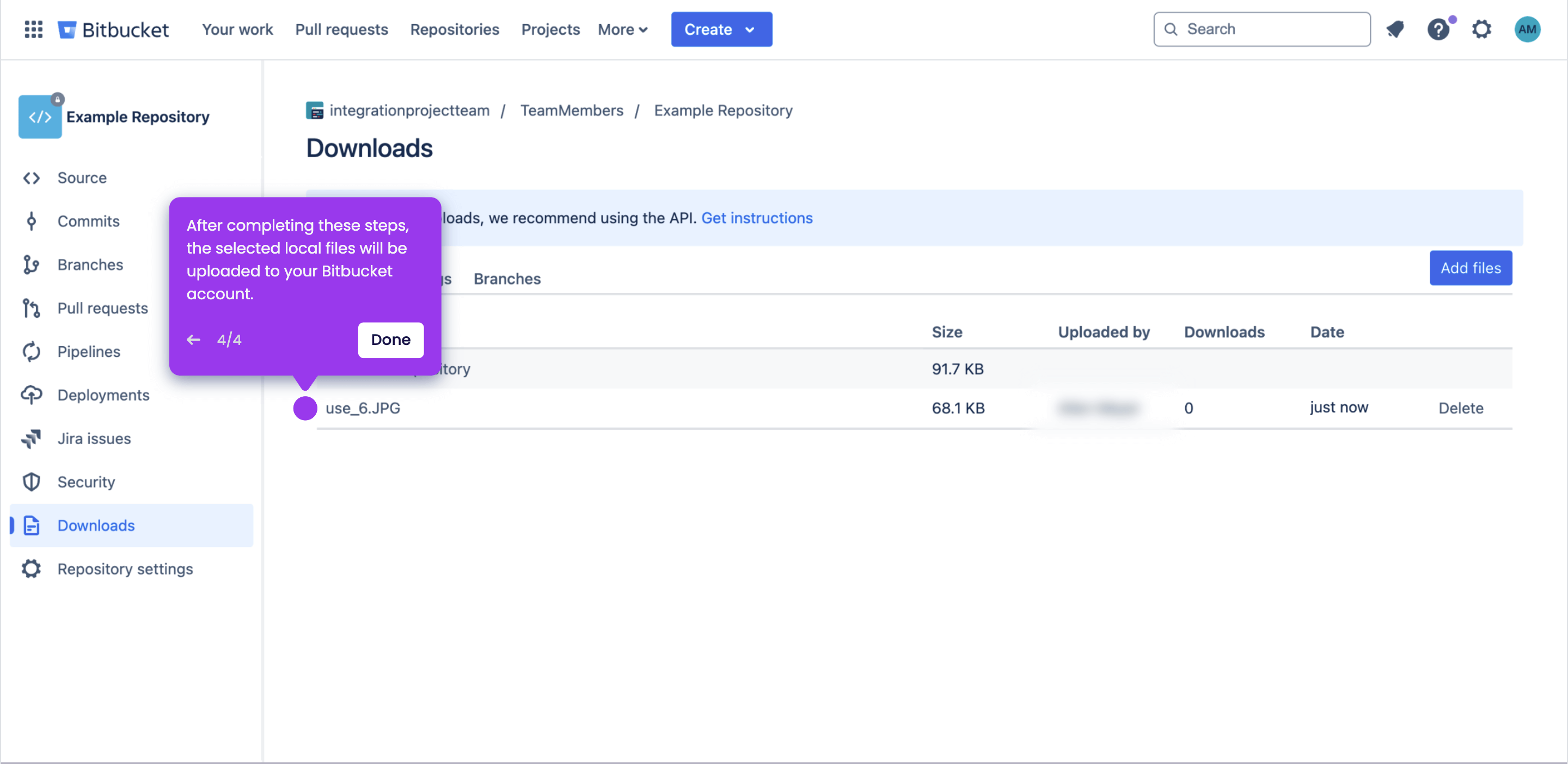Image resolution: width=1568 pixels, height=764 pixels.
Task: Open the AM profile avatar
Action: 1527,29
